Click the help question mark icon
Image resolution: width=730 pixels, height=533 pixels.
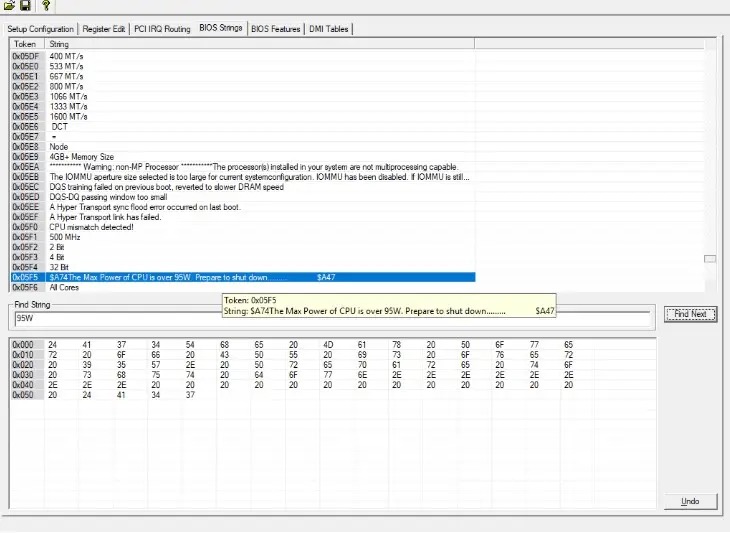[46, 5]
